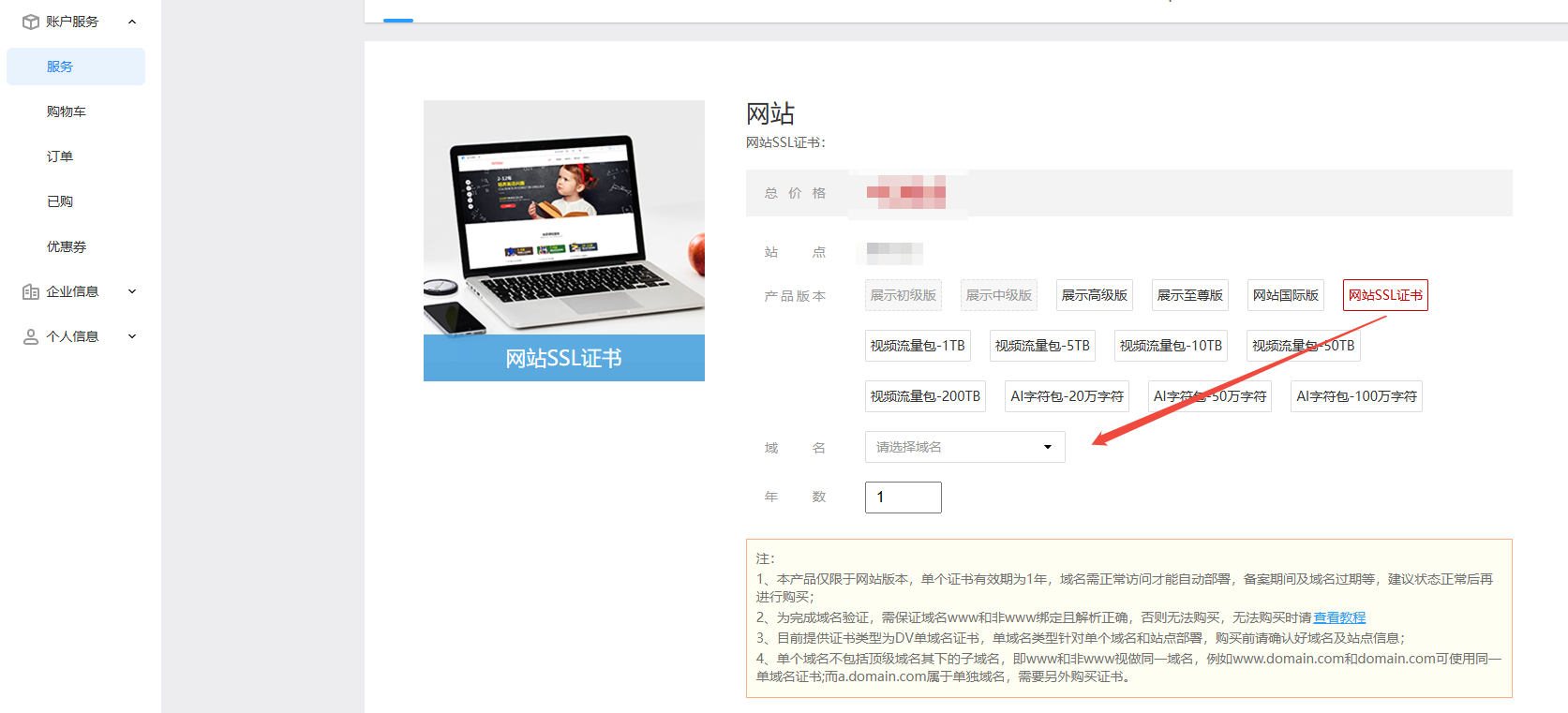Viewport: 1568px width, 713px height.
Task: Open the 查看教程 tutorial link
Action: tap(1339, 617)
